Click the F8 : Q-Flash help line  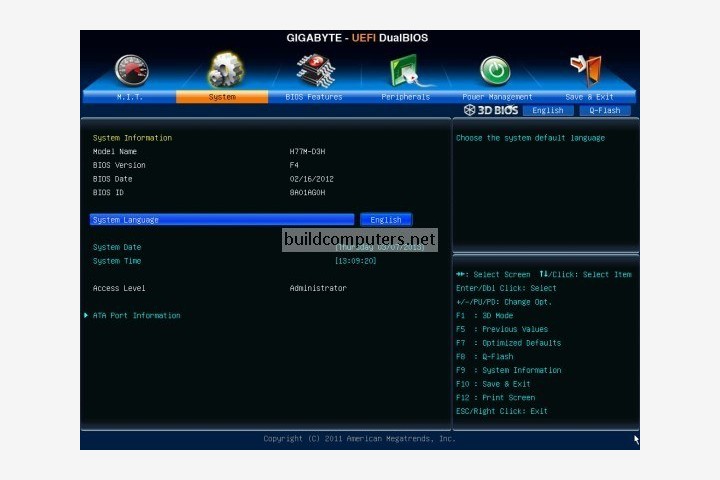click(x=484, y=356)
